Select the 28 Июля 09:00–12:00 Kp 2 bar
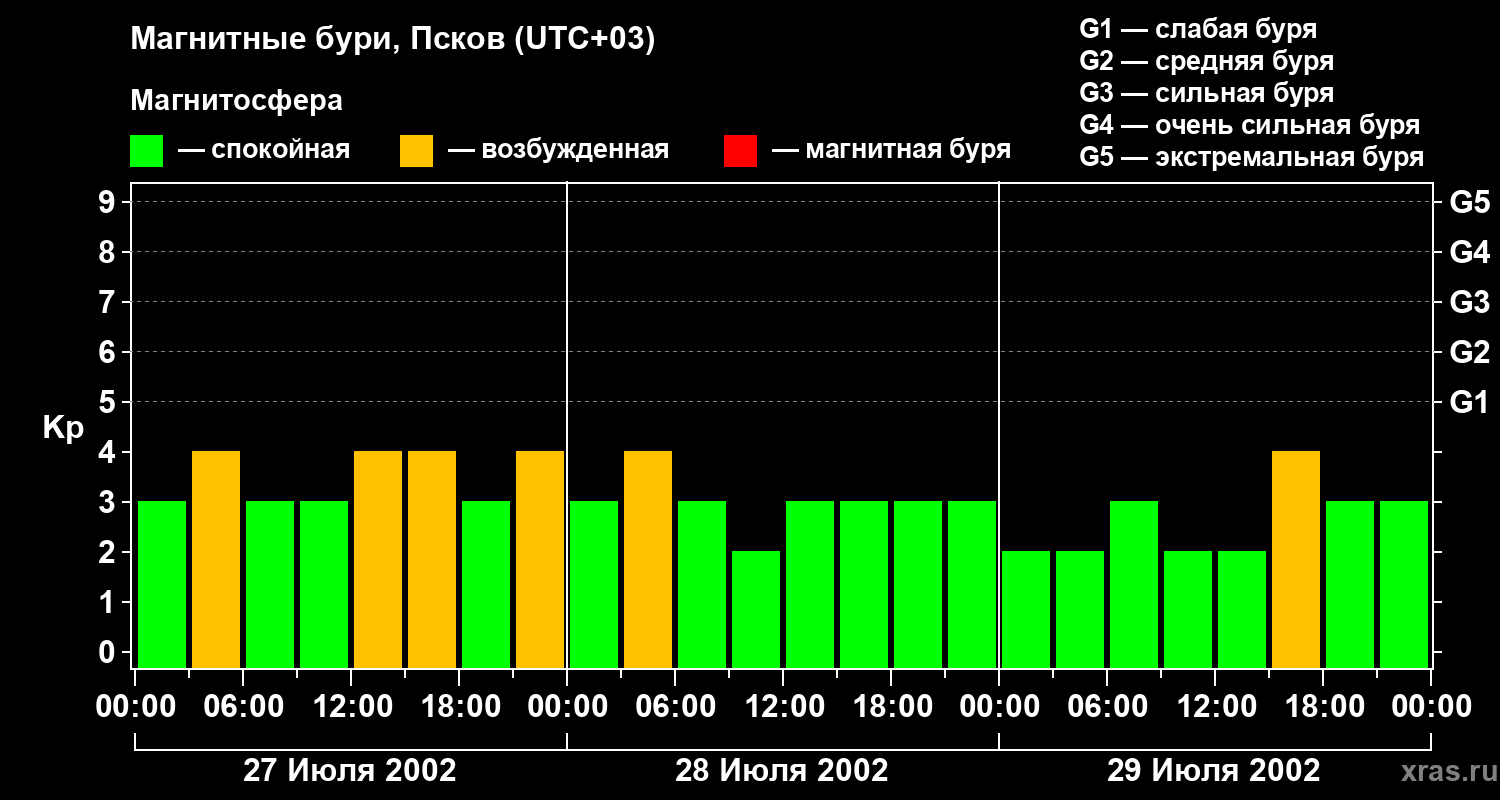Image resolution: width=1500 pixels, height=800 pixels. click(x=756, y=609)
